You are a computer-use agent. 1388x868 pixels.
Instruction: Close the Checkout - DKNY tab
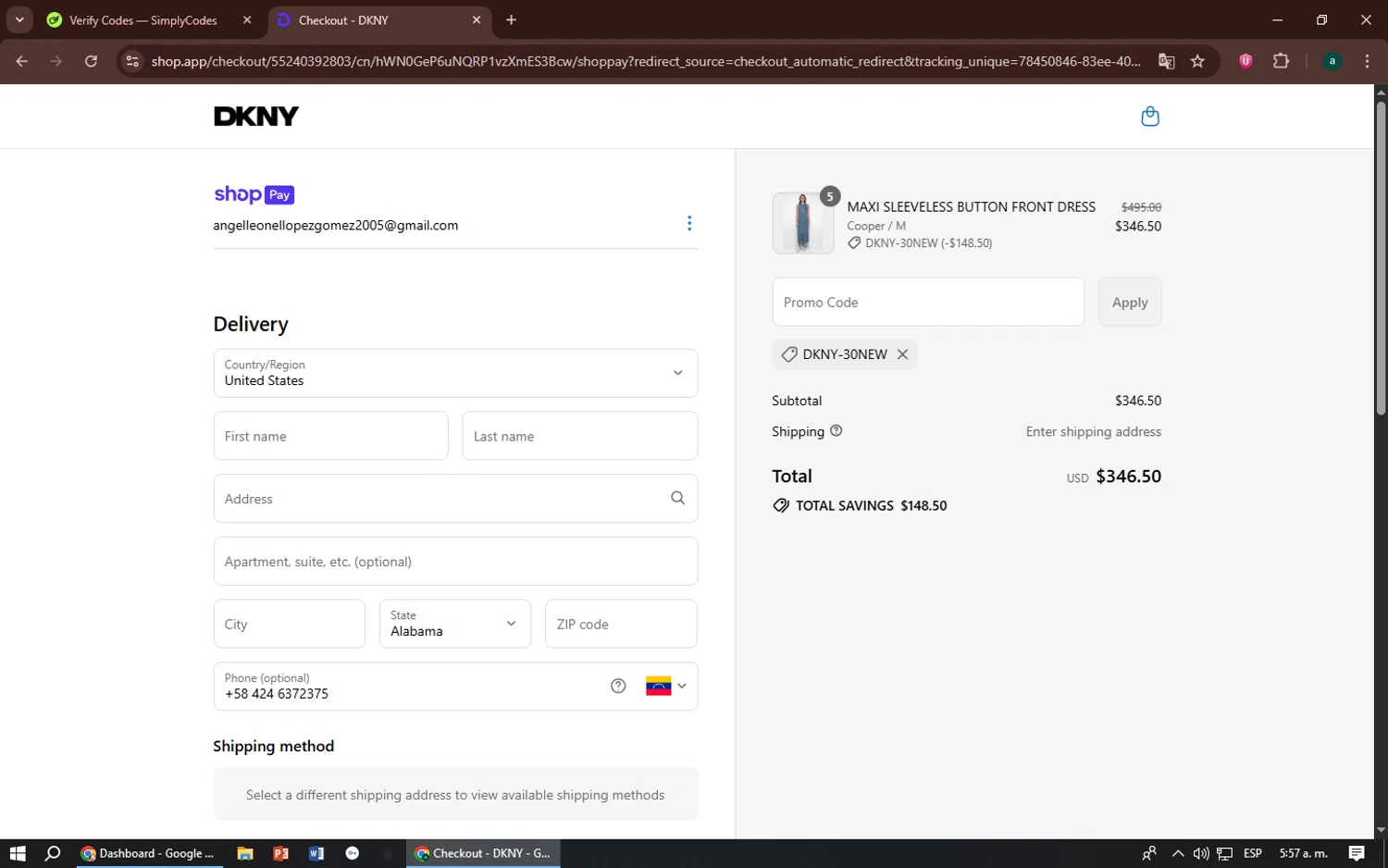tap(477, 19)
